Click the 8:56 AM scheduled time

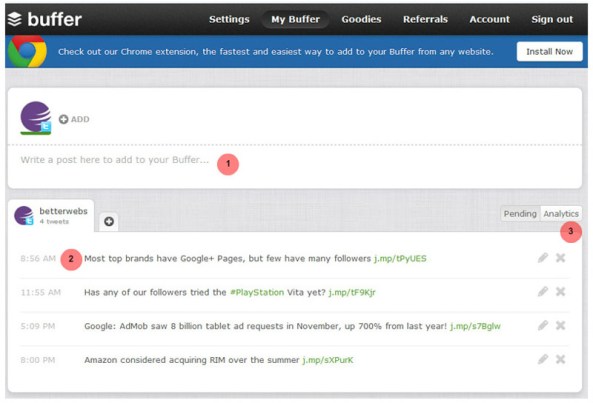click(x=38, y=259)
